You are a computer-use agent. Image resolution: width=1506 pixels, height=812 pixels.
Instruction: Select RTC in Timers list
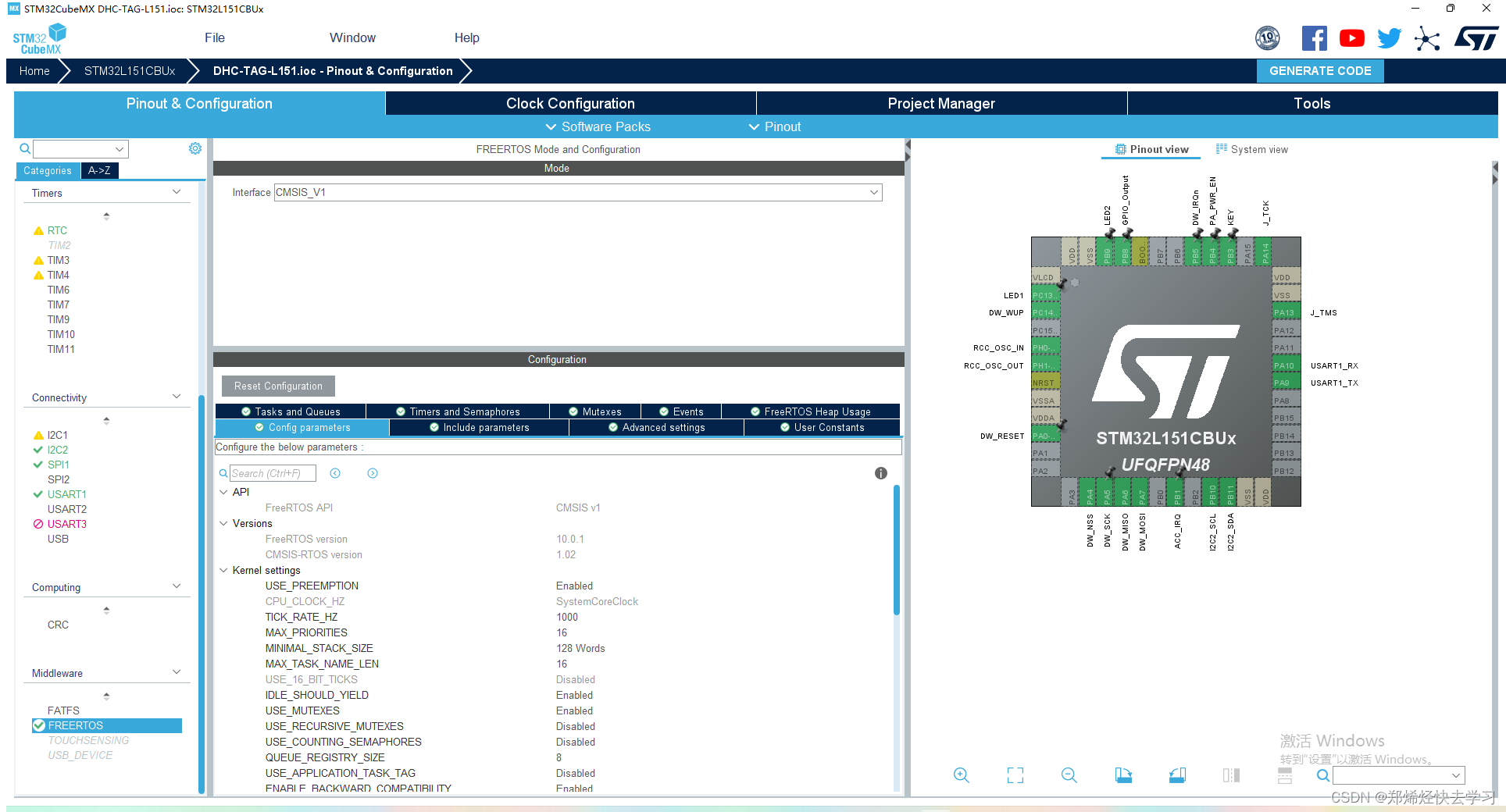click(57, 230)
